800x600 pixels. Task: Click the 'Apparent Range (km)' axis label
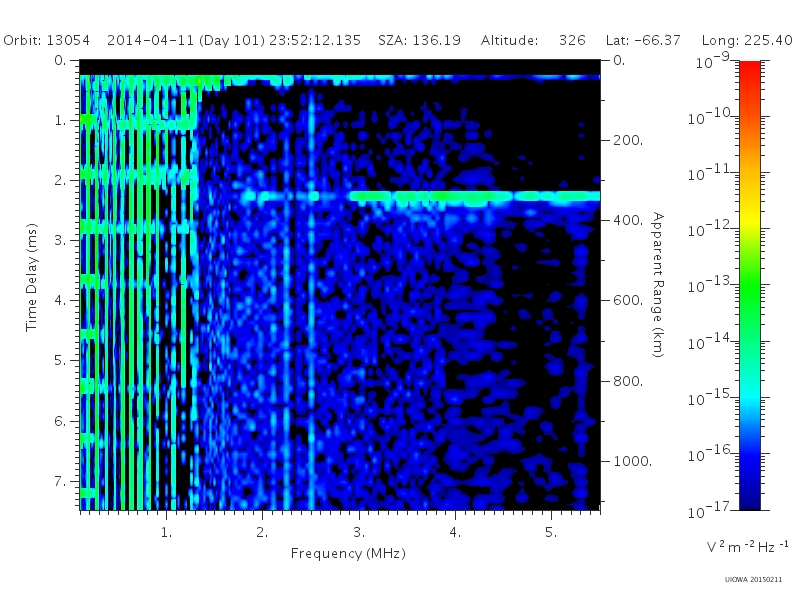coord(658,285)
